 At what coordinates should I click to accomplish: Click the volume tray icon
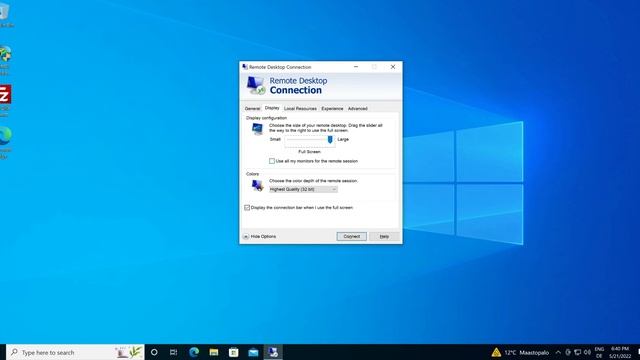click(587, 352)
